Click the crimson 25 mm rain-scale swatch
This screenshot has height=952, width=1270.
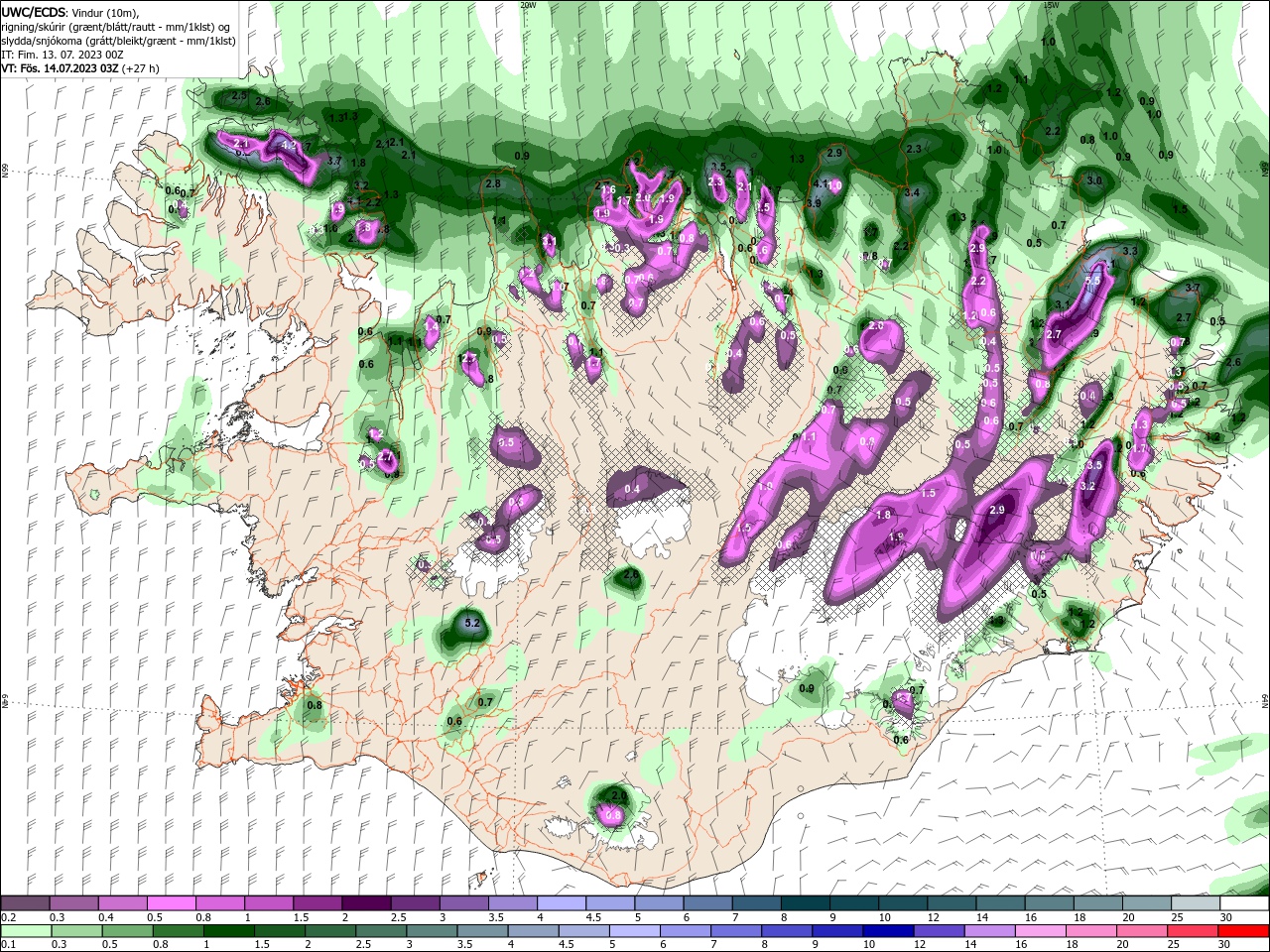click(x=1194, y=931)
